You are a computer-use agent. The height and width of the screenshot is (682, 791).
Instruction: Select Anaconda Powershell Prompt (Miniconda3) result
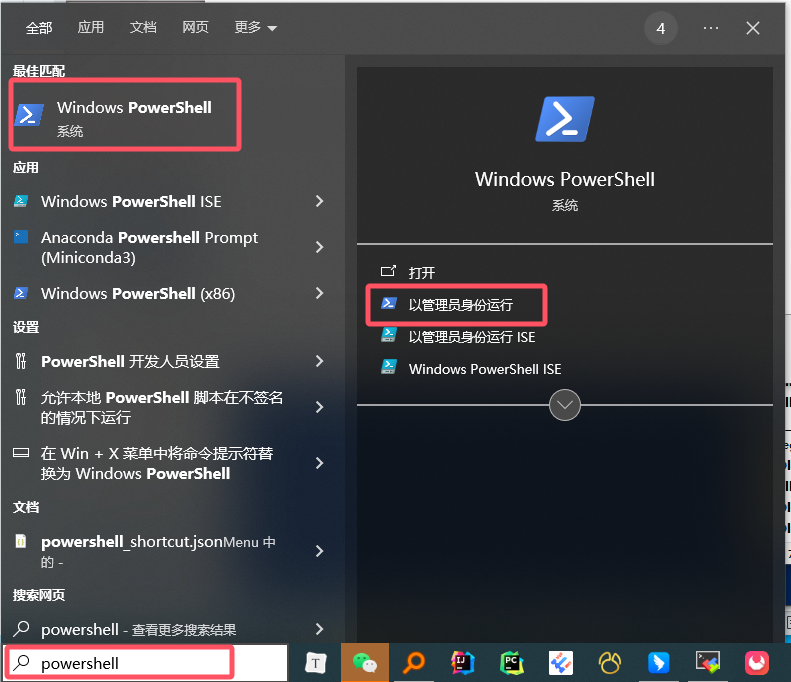point(149,247)
